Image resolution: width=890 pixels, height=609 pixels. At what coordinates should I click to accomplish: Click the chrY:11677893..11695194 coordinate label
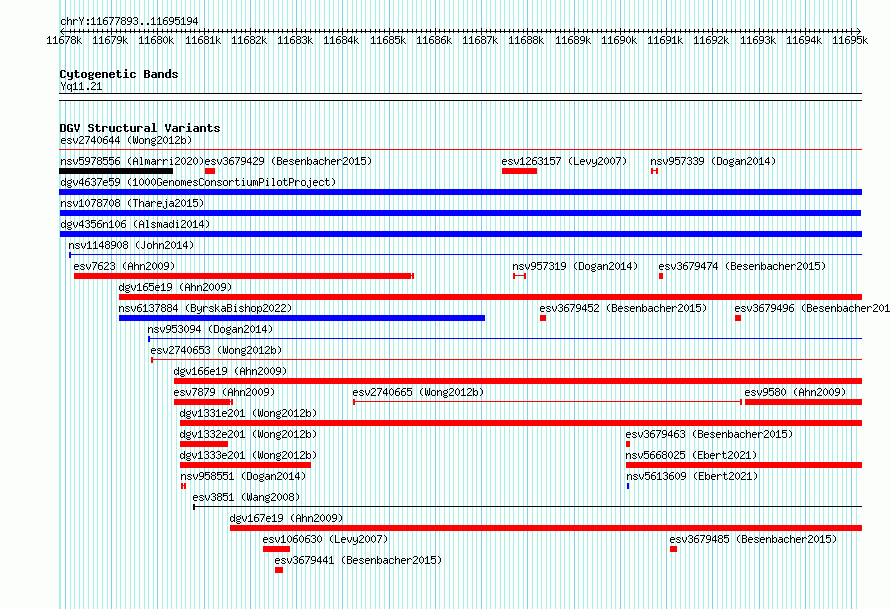129,21
